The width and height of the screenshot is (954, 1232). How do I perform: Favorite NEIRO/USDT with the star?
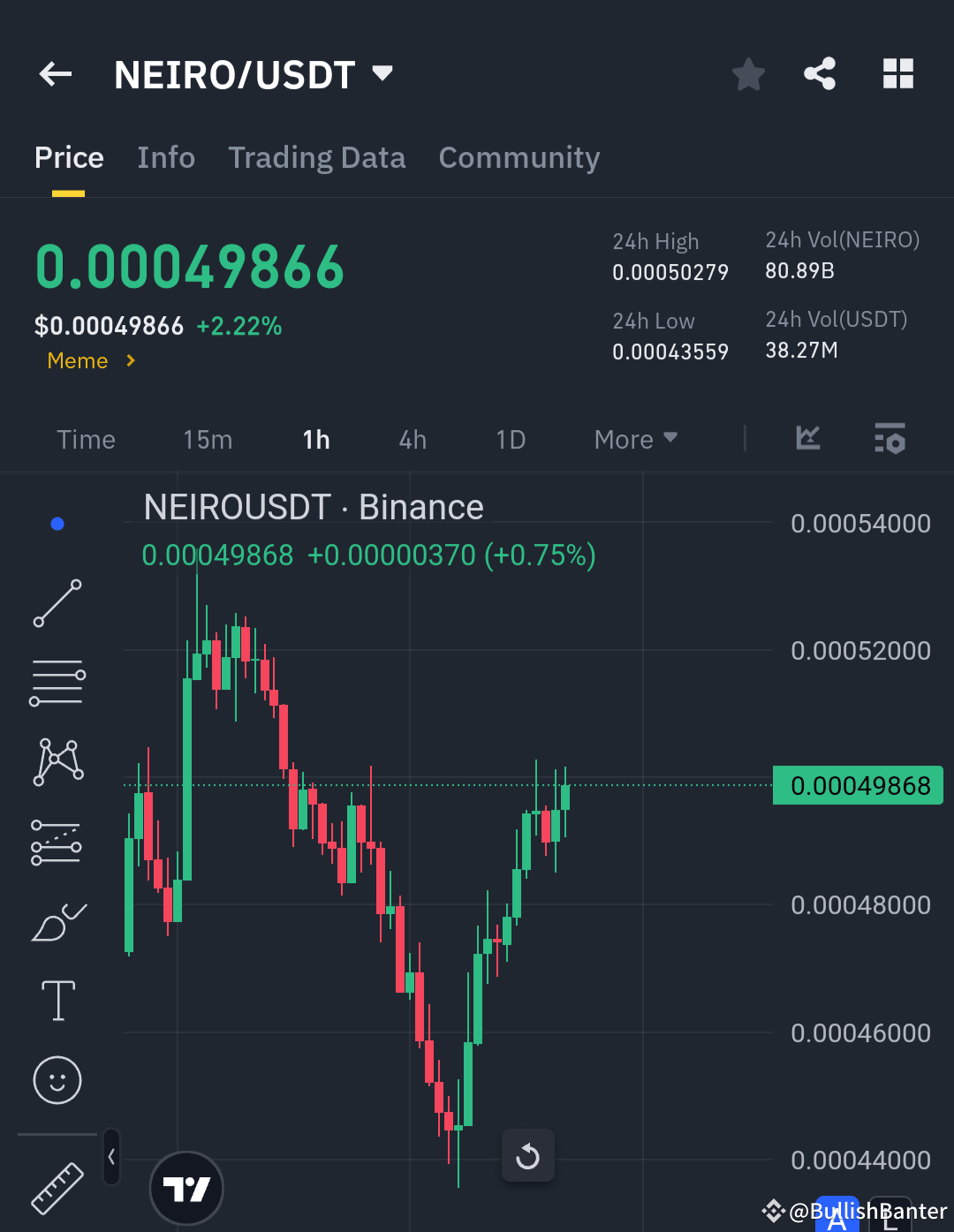(748, 74)
